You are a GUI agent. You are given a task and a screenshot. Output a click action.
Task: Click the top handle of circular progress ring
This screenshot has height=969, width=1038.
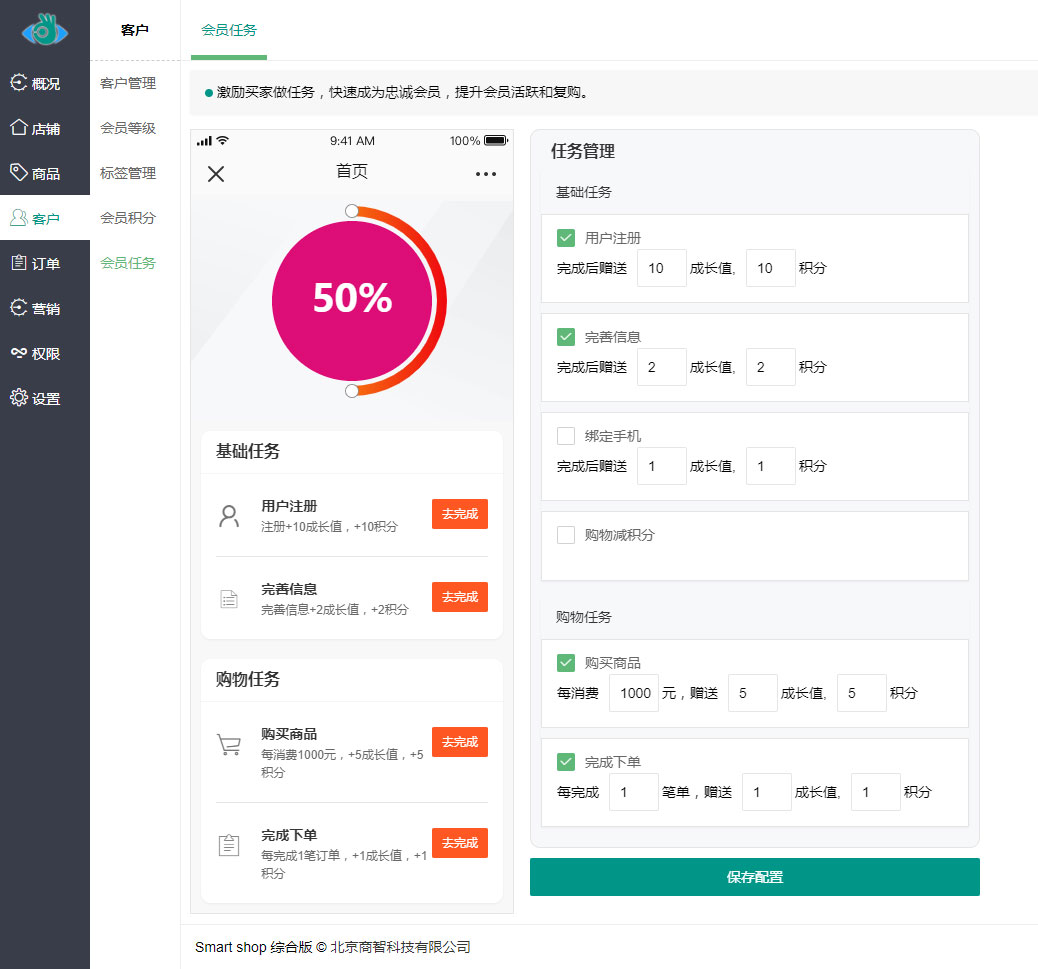pyautogui.click(x=351, y=210)
